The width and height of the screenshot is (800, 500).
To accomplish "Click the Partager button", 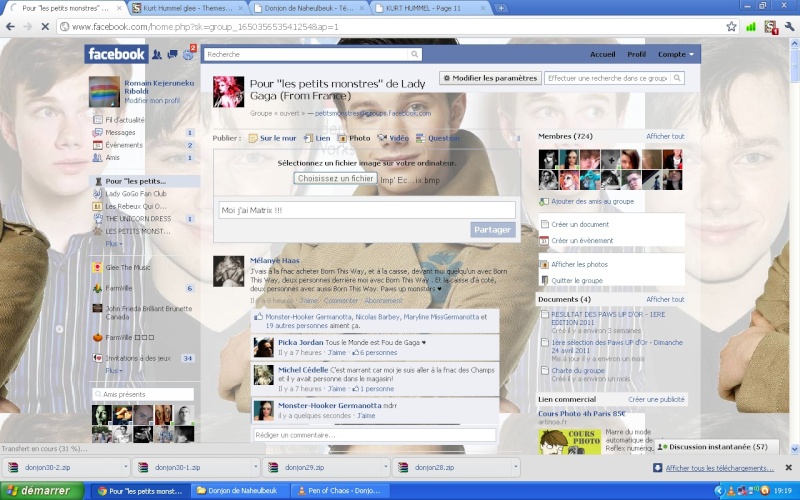I will [x=492, y=230].
